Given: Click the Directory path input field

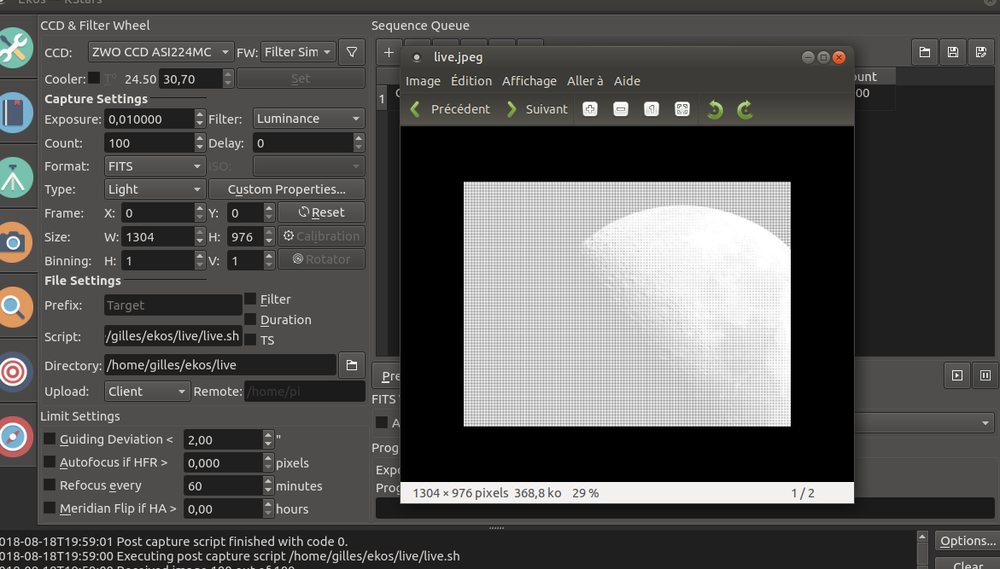Looking at the screenshot, I should 219,366.
